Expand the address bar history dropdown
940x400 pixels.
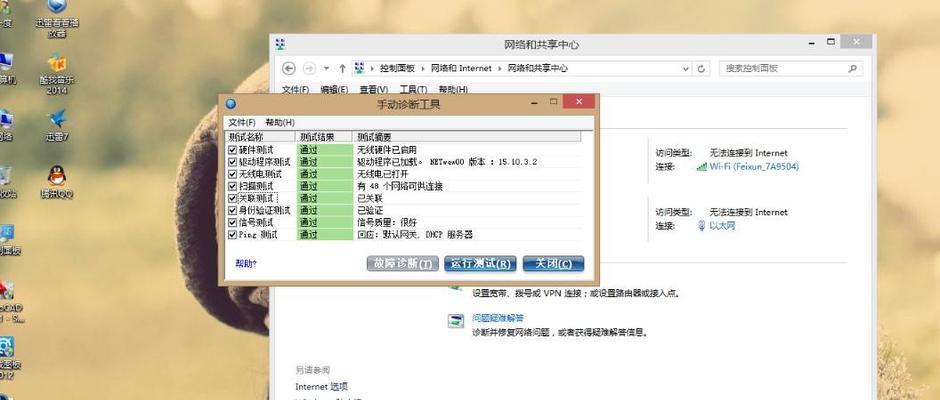point(686,69)
